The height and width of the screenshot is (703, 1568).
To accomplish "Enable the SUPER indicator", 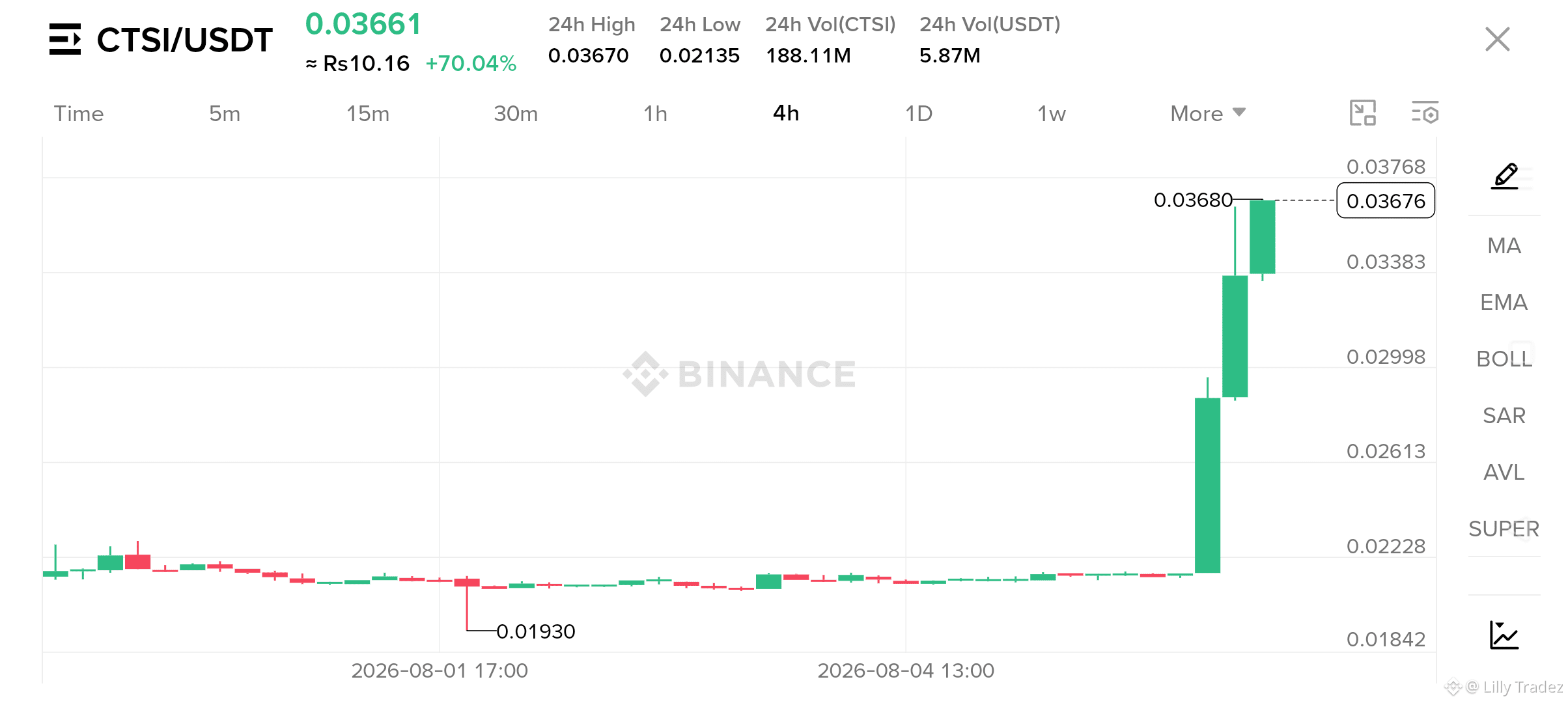I will (x=1504, y=529).
